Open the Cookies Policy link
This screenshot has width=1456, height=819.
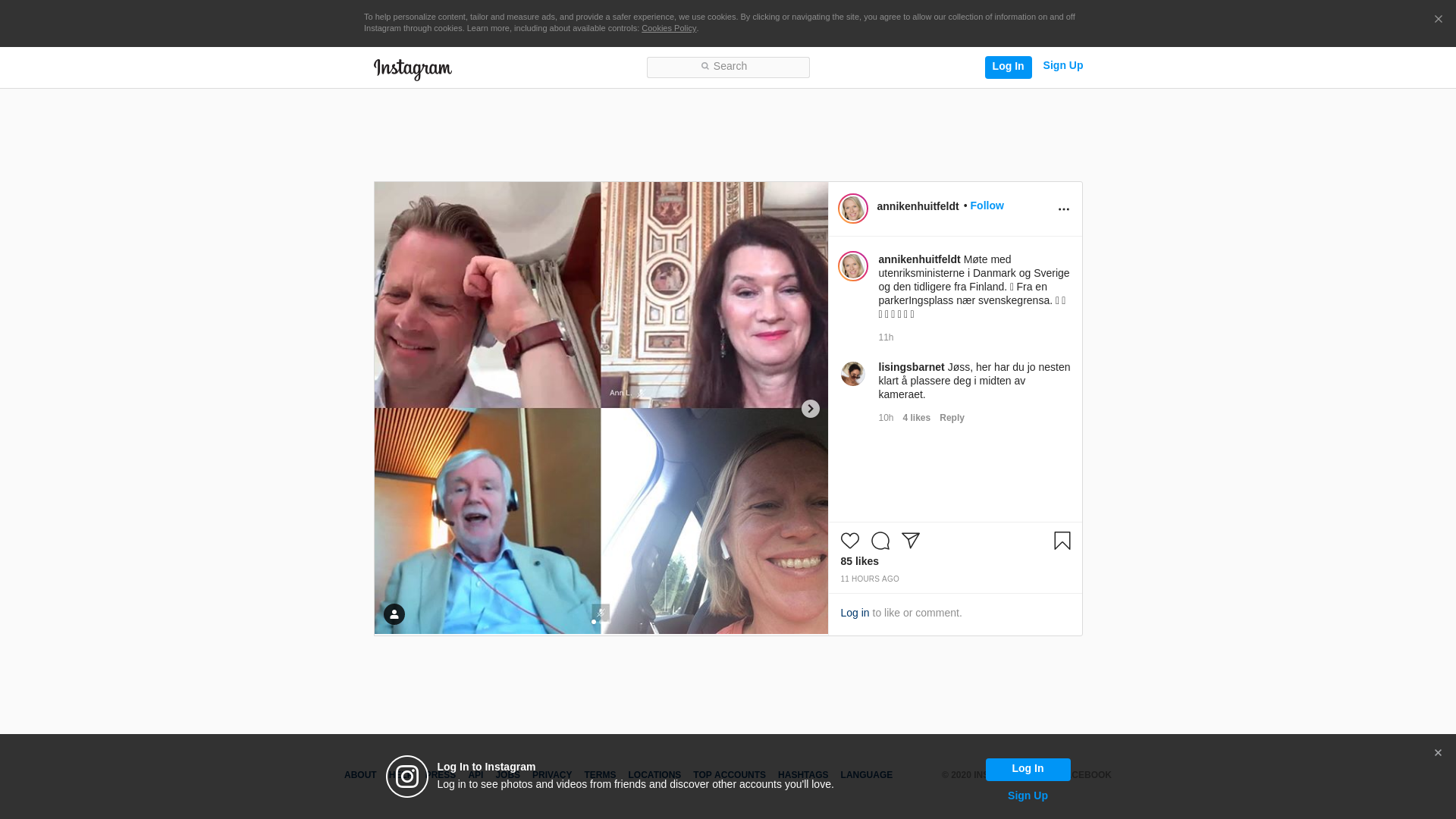click(x=668, y=28)
